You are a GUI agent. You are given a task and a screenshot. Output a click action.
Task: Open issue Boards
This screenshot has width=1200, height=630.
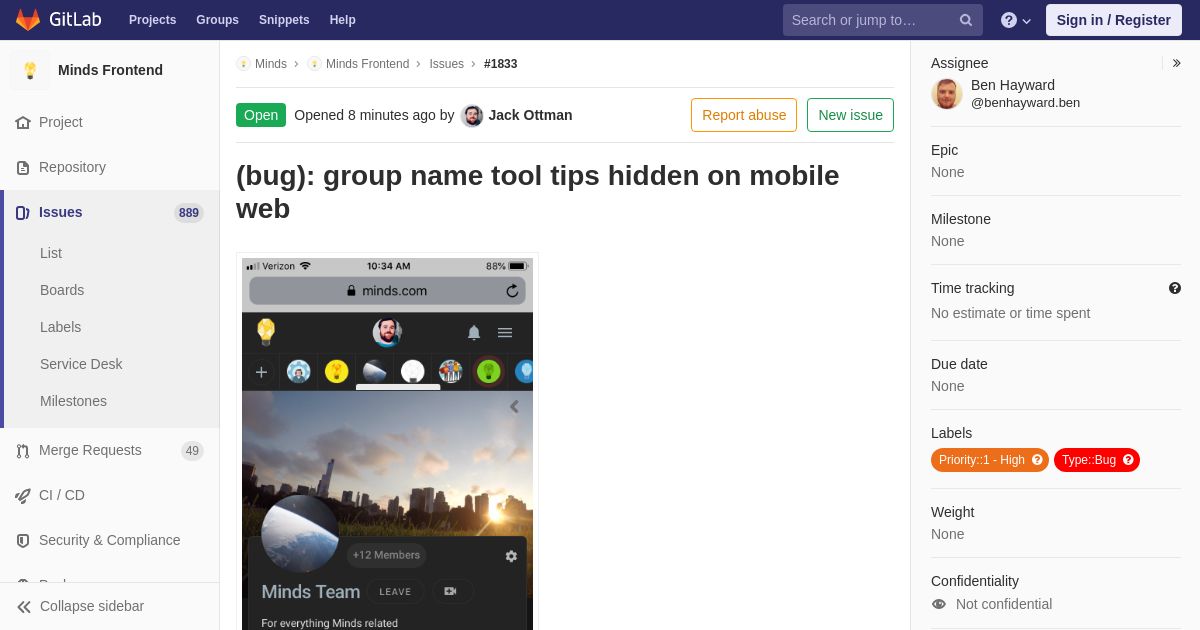click(62, 290)
